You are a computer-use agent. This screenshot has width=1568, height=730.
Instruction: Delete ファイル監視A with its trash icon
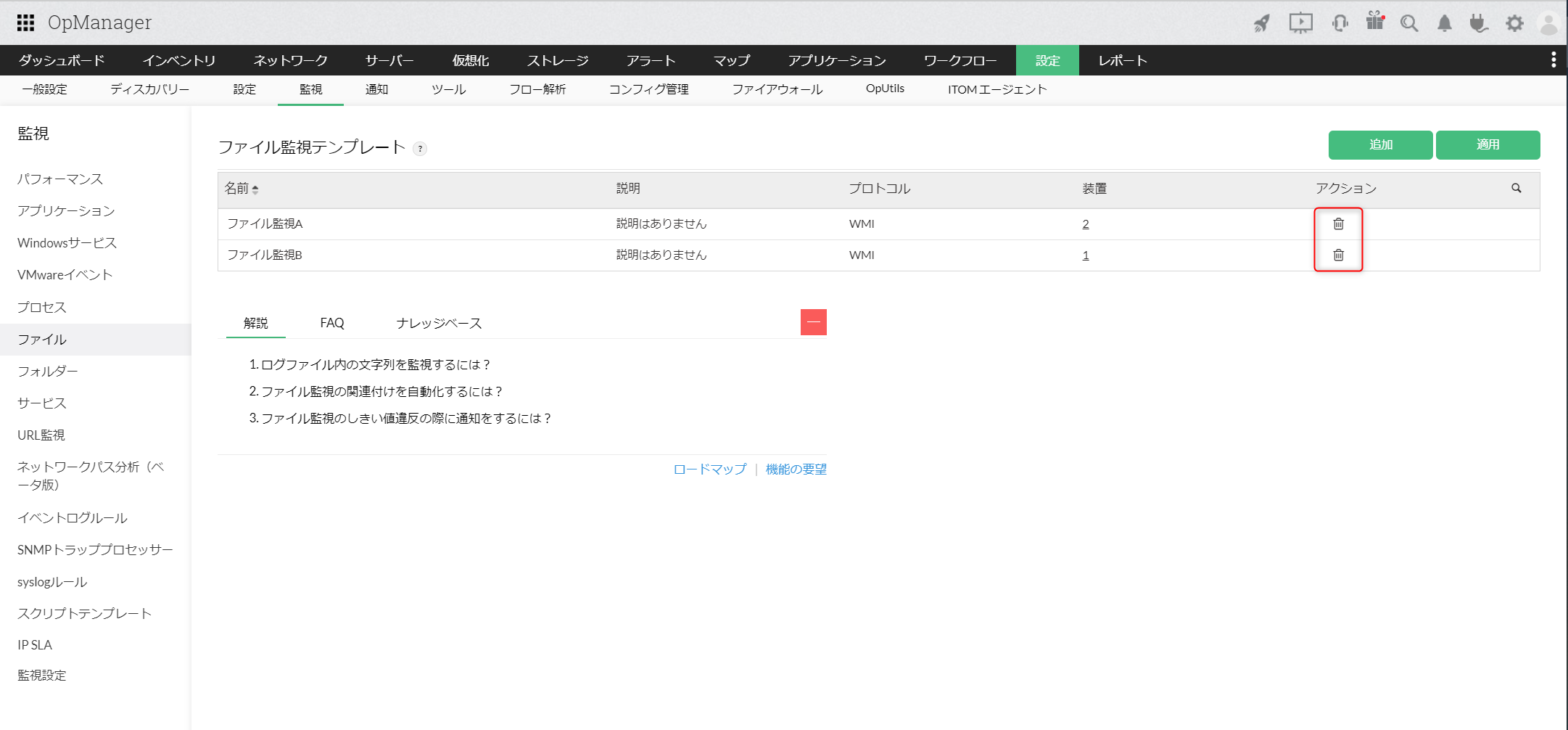click(x=1338, y=223)
